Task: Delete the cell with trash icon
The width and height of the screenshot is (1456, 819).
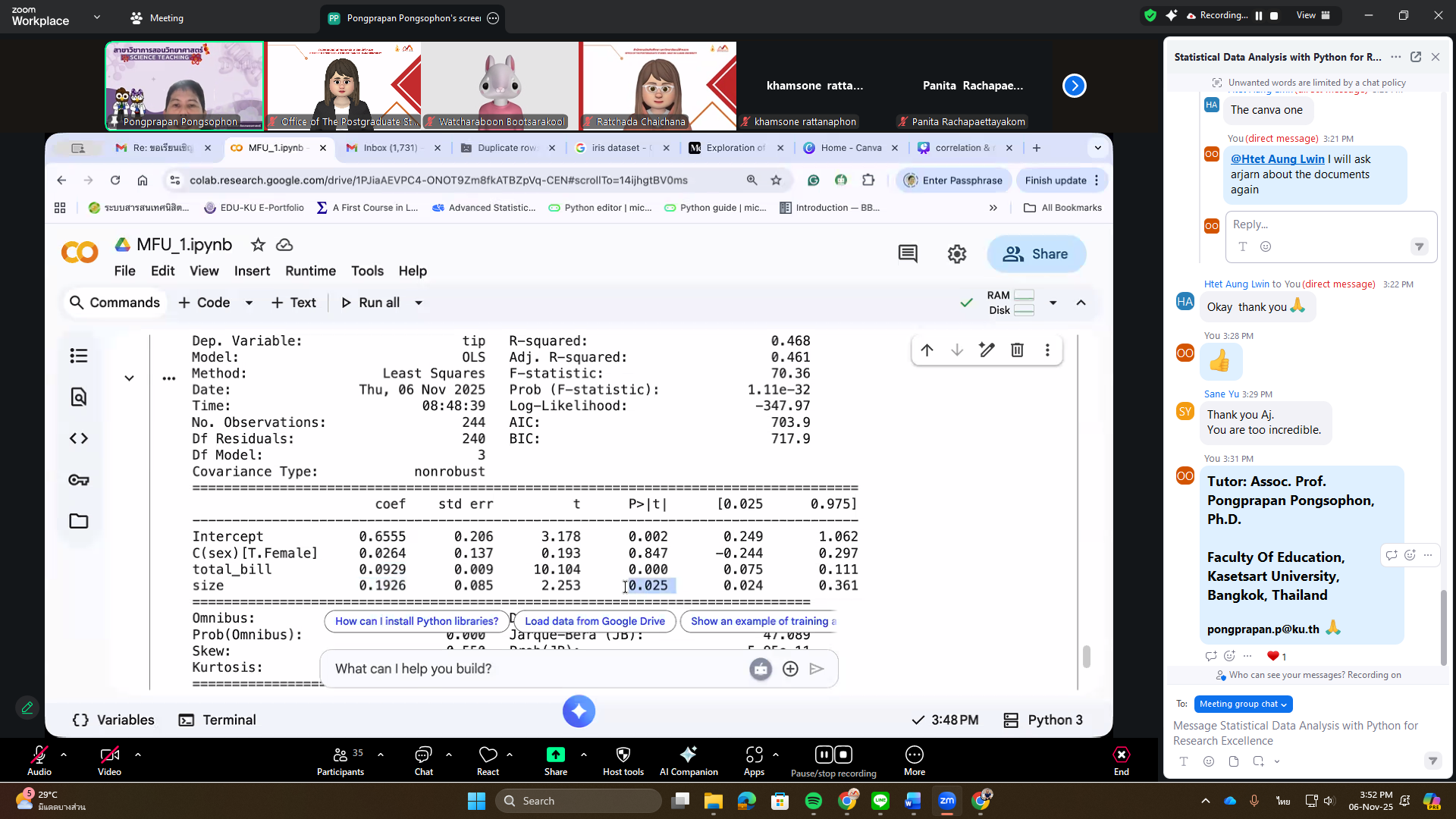Action: (x=1017, y=350)
